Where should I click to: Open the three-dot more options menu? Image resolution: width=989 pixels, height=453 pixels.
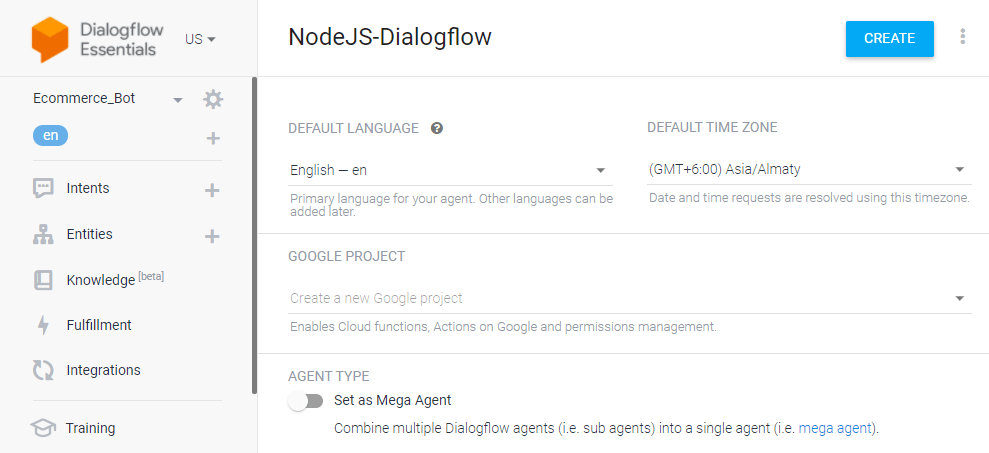[x=962, y=37]
